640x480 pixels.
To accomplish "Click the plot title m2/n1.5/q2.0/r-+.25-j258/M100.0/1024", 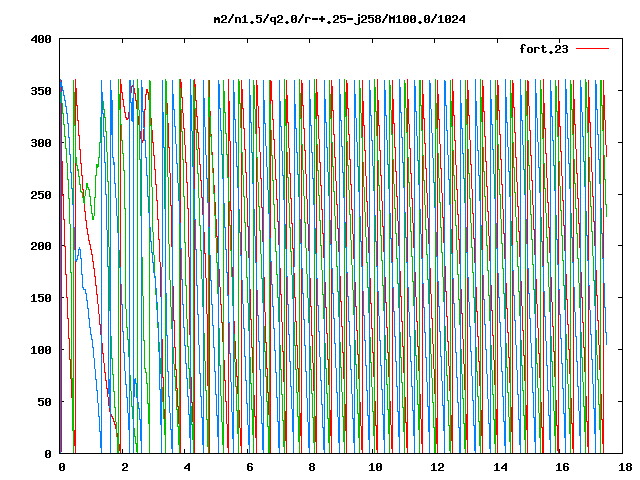I will 340,19.
